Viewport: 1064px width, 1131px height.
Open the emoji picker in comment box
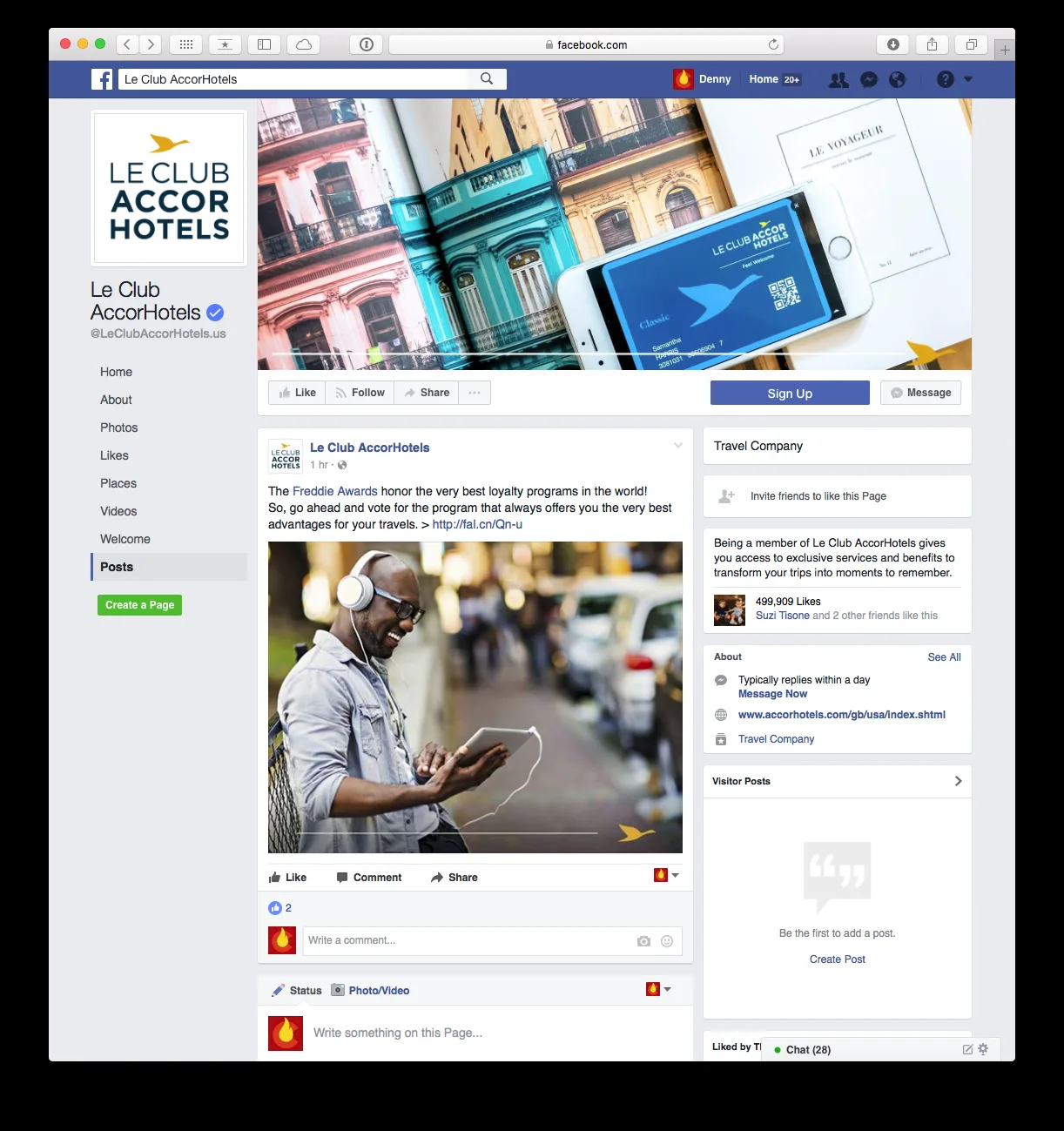(x=667, y=941)
